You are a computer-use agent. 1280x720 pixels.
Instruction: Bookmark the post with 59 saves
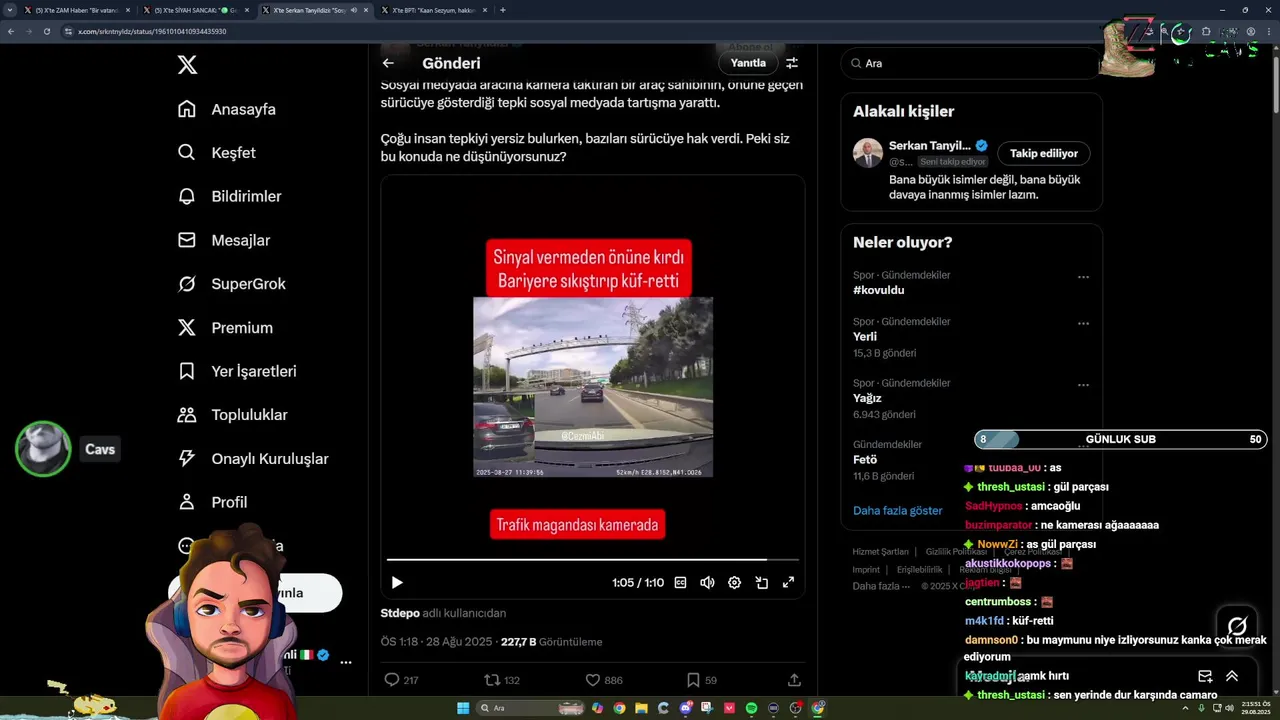coord(693,680)
